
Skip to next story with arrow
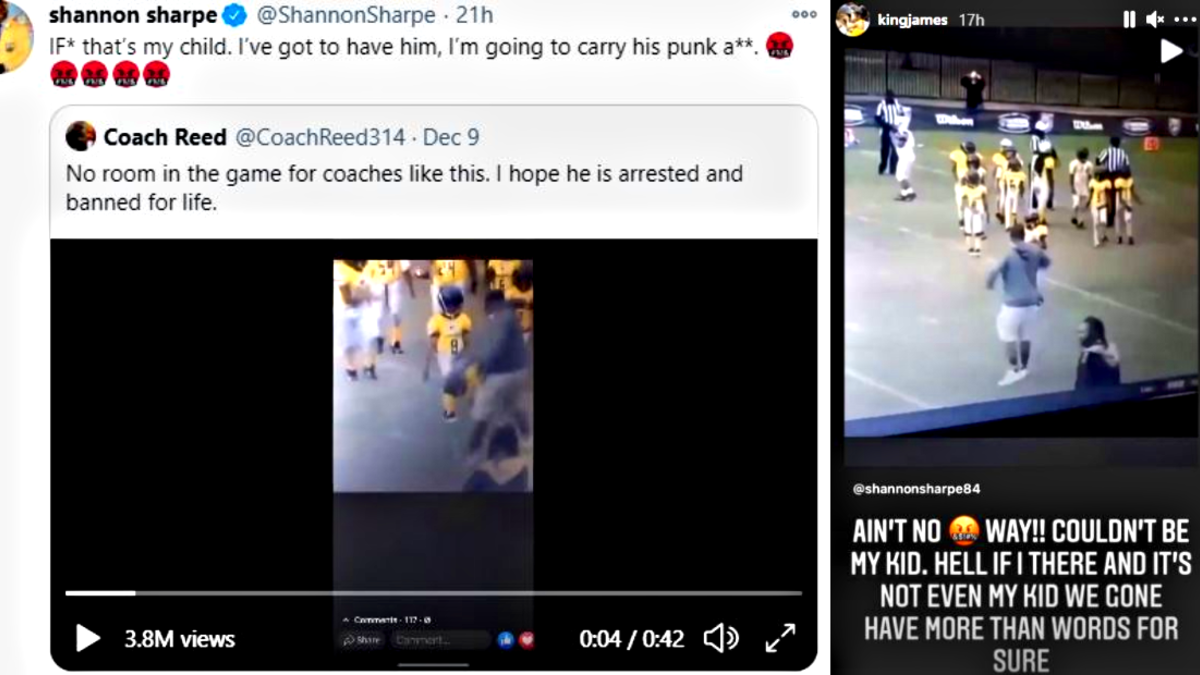(x=1171, y=50)
